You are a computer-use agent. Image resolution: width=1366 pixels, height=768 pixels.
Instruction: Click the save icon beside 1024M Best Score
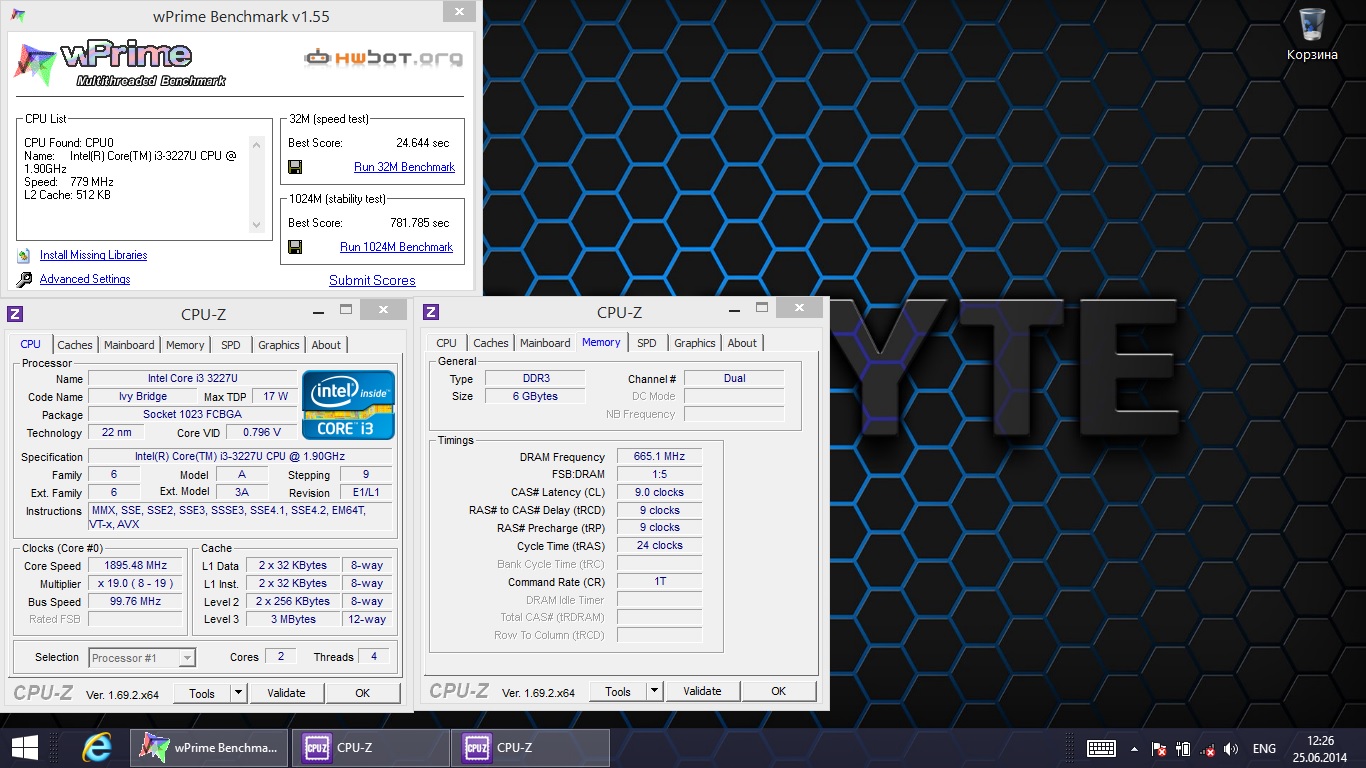295,247
